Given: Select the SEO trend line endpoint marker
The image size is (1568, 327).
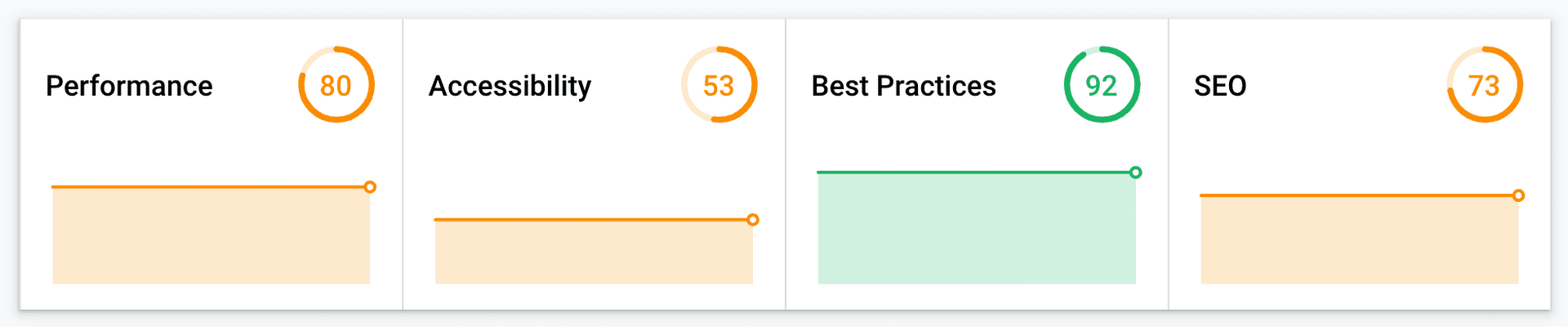Looking at the screenshot, I should [x=1518, y=195].
